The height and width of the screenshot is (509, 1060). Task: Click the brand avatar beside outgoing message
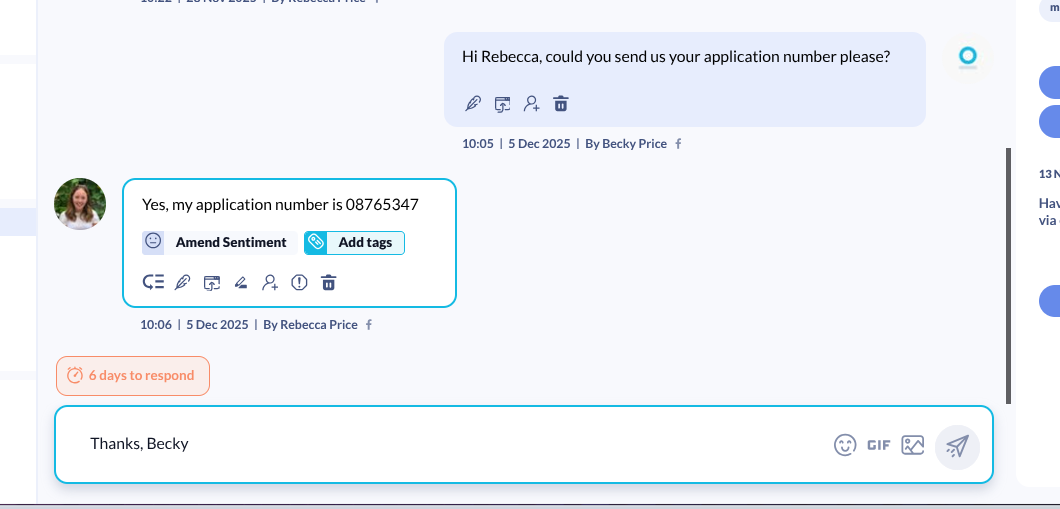tap(968, 57)
